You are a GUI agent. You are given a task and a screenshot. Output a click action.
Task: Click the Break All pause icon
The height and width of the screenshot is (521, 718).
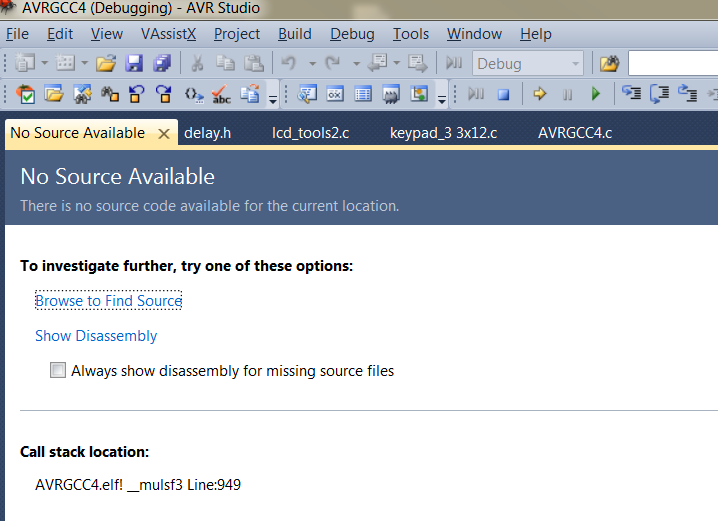[x=567, y=94]
